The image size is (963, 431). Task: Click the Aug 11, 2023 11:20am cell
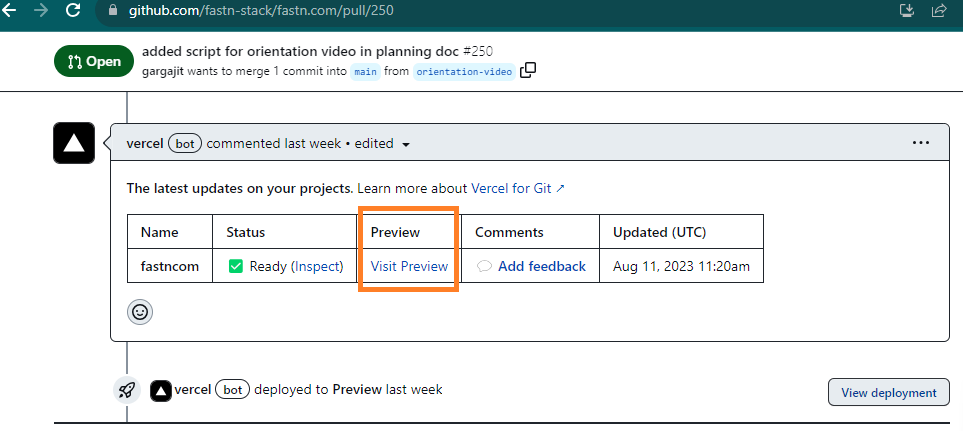(x=681, y=266)
